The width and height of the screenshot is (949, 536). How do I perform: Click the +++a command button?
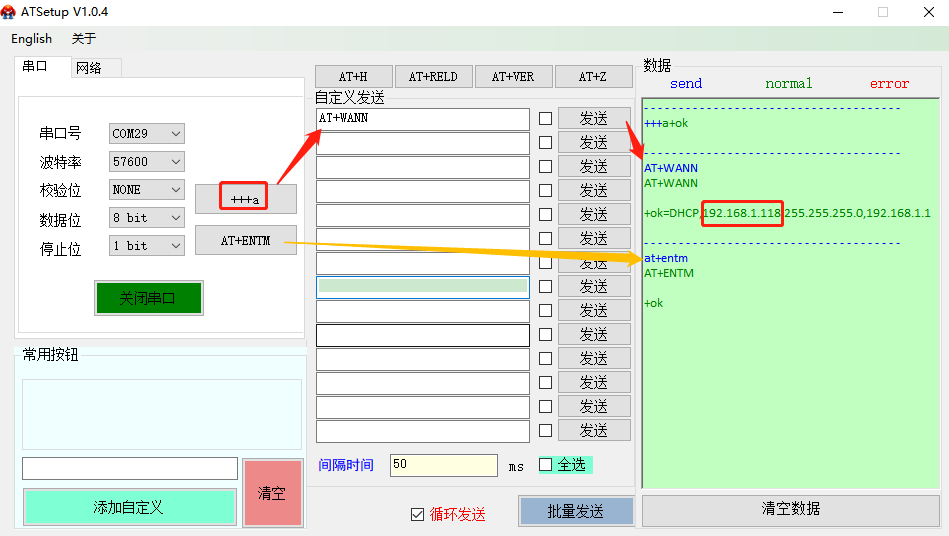pyautogui.click(x=245, y=199)
